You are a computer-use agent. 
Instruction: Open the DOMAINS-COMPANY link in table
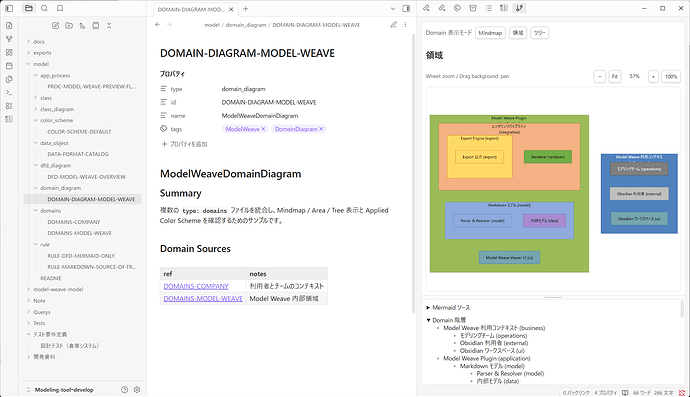[x=196, y=286]
